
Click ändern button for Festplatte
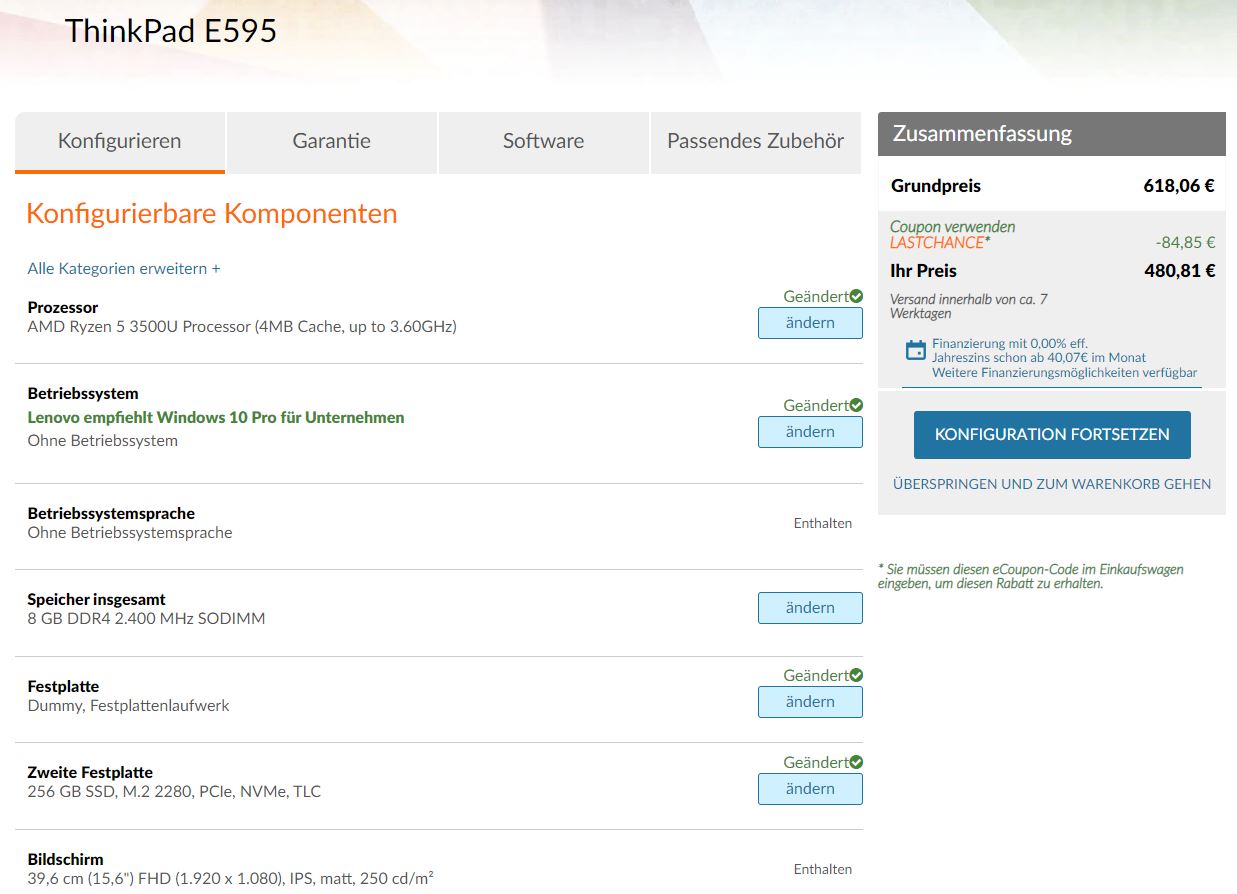pos(810,702)
